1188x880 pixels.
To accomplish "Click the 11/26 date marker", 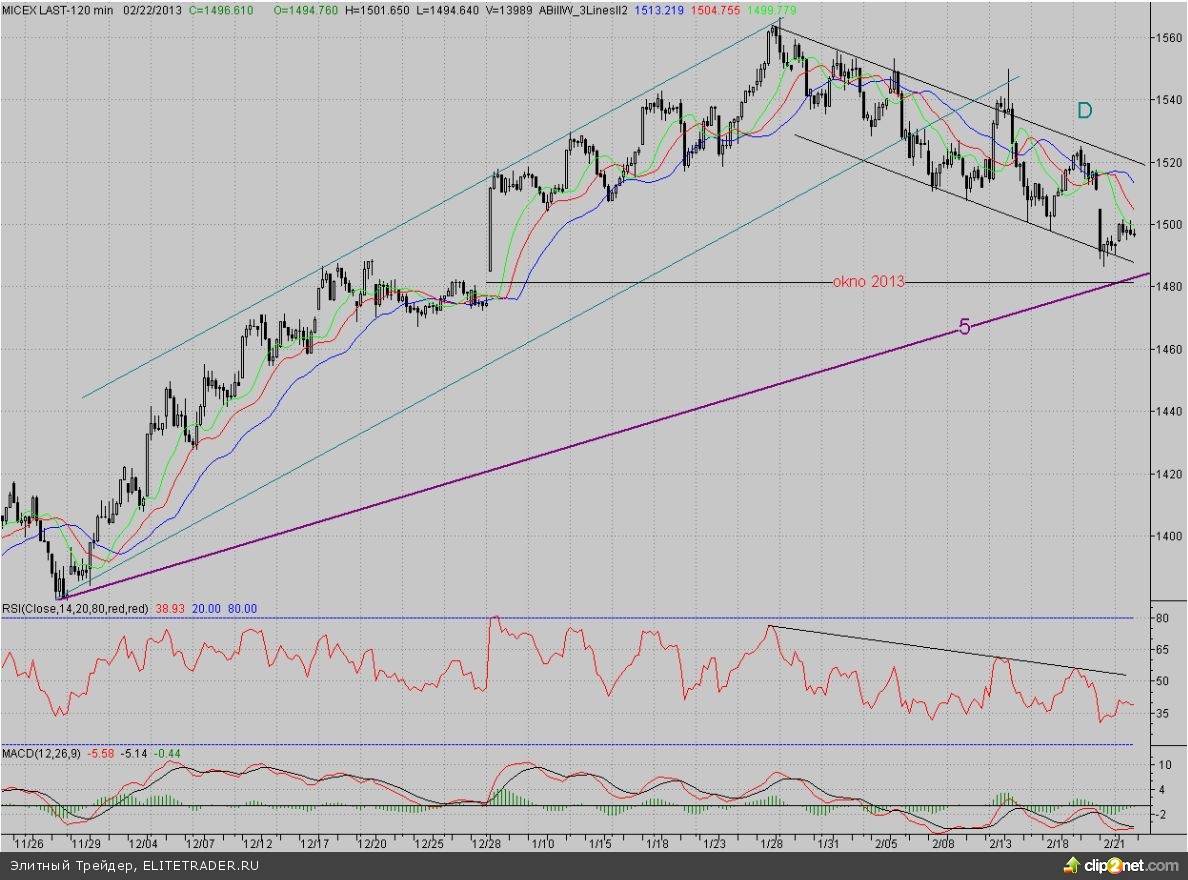I will pyautogui.click(x=29, y=843).
